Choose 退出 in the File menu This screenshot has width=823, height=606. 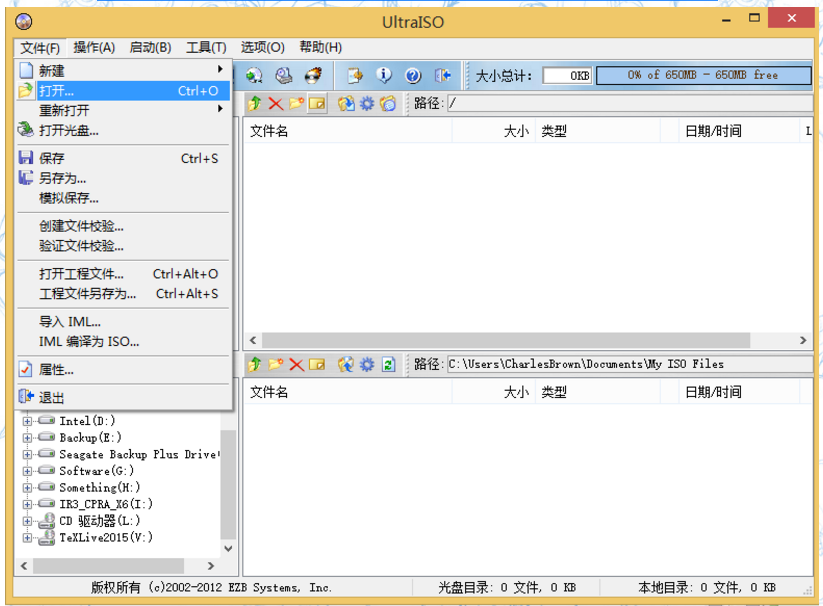coord(123,398)
